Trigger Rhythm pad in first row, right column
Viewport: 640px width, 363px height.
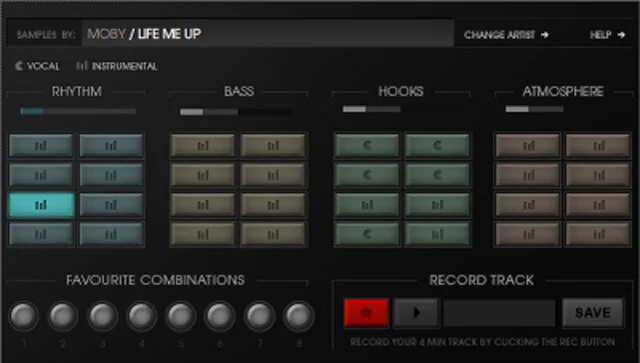(111, 145)
